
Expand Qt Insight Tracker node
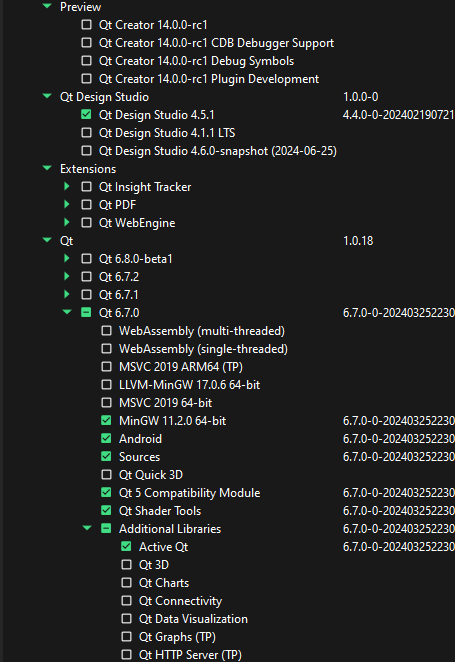(x=66, y=186)
